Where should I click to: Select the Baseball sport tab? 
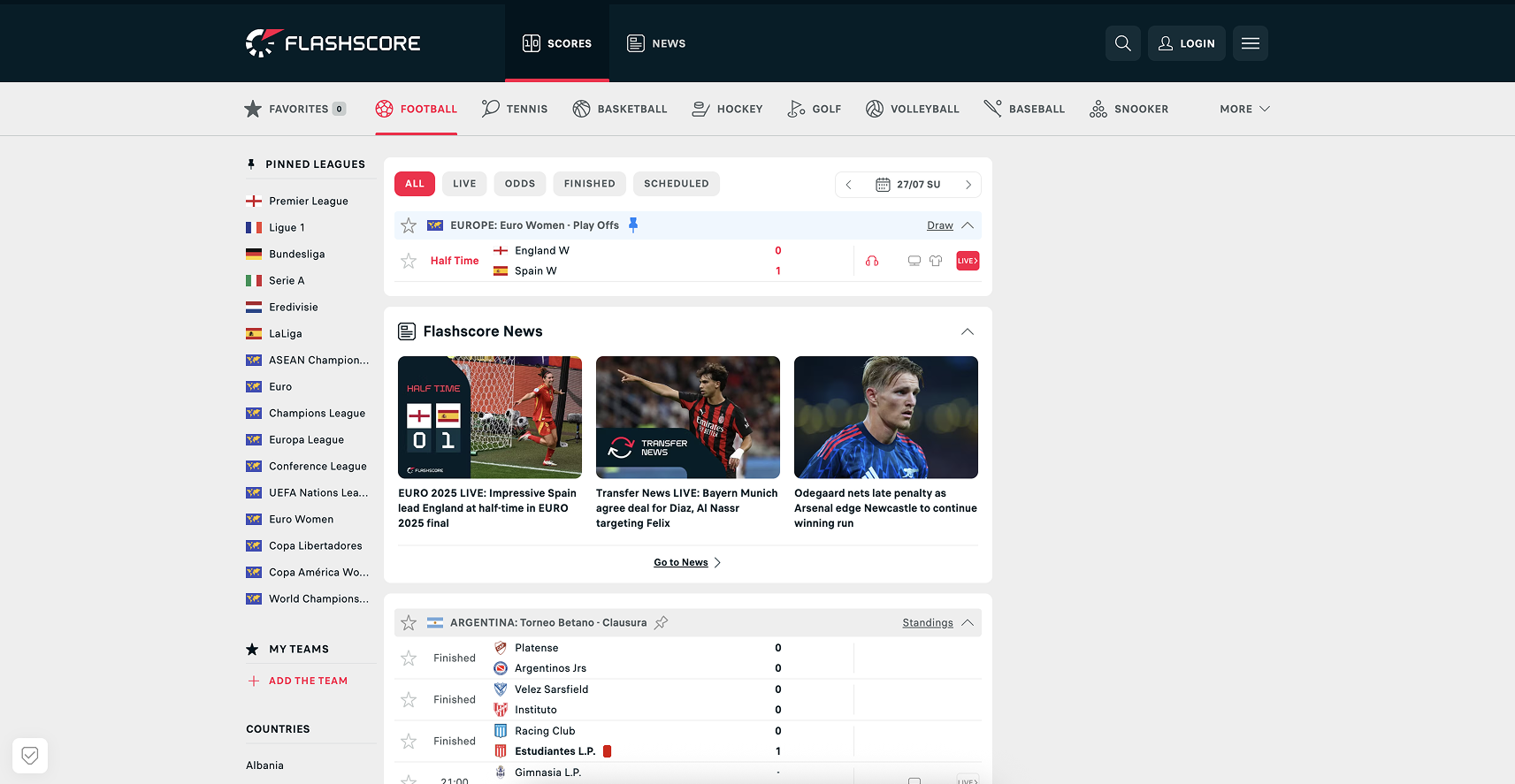point(1024,109)
